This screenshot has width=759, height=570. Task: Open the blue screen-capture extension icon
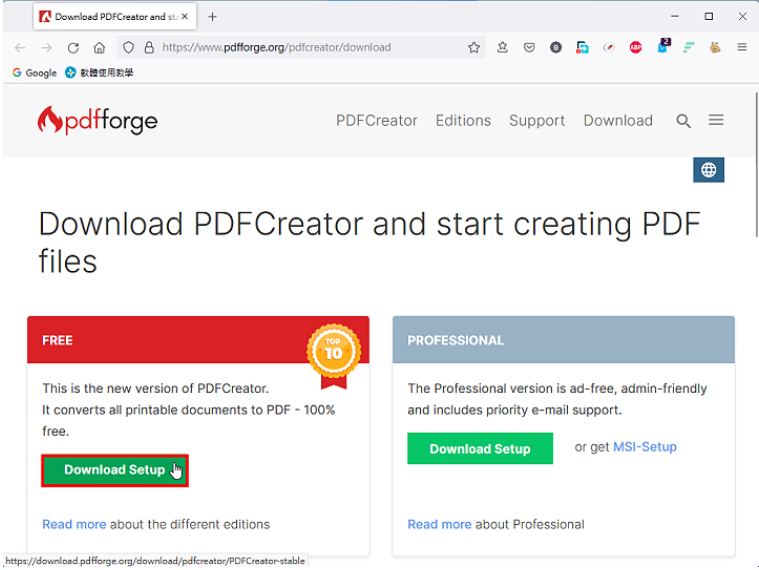[582, 47]
